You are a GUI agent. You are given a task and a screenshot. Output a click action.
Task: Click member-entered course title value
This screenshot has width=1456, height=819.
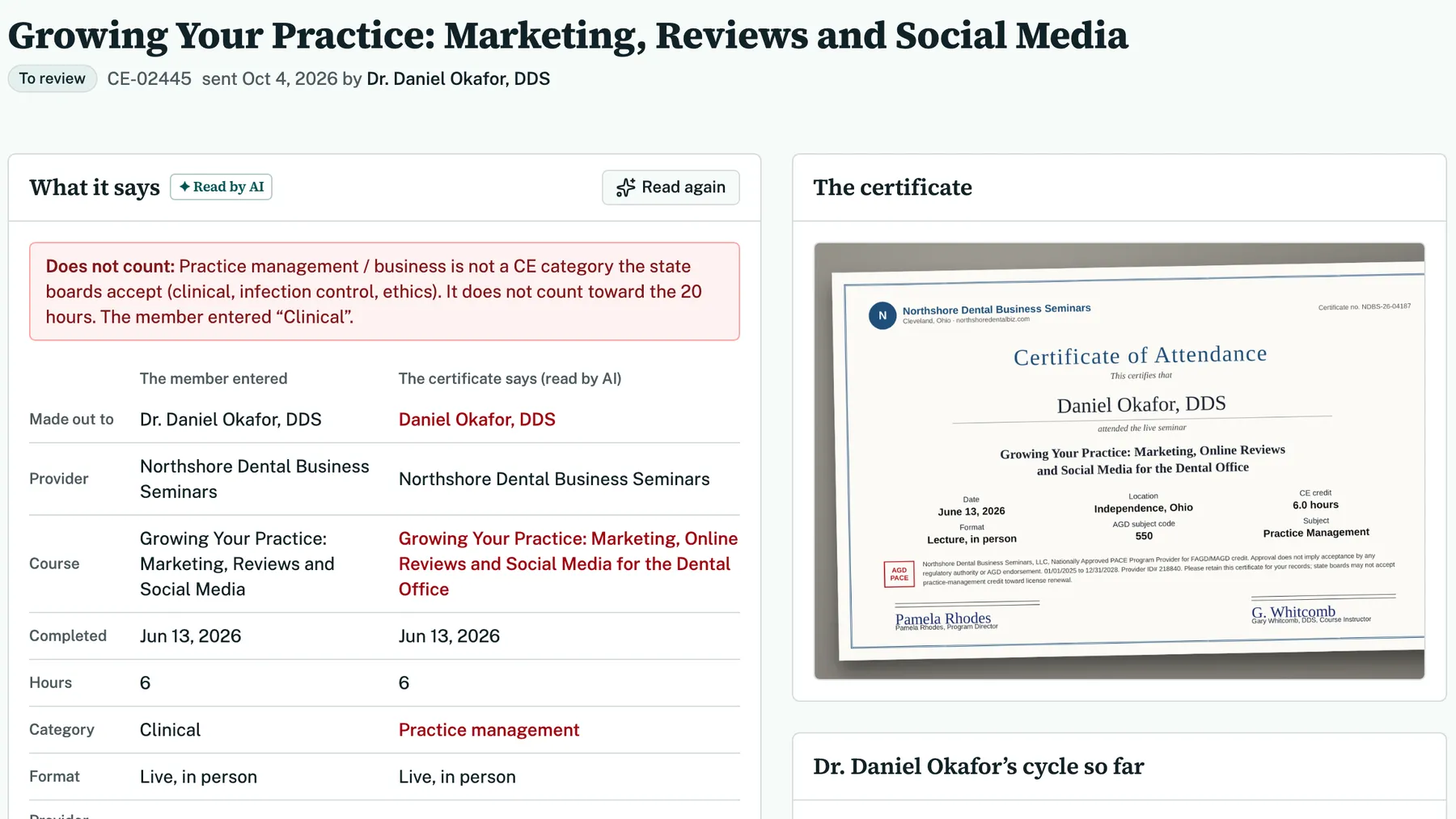click(x=237, y=564)
